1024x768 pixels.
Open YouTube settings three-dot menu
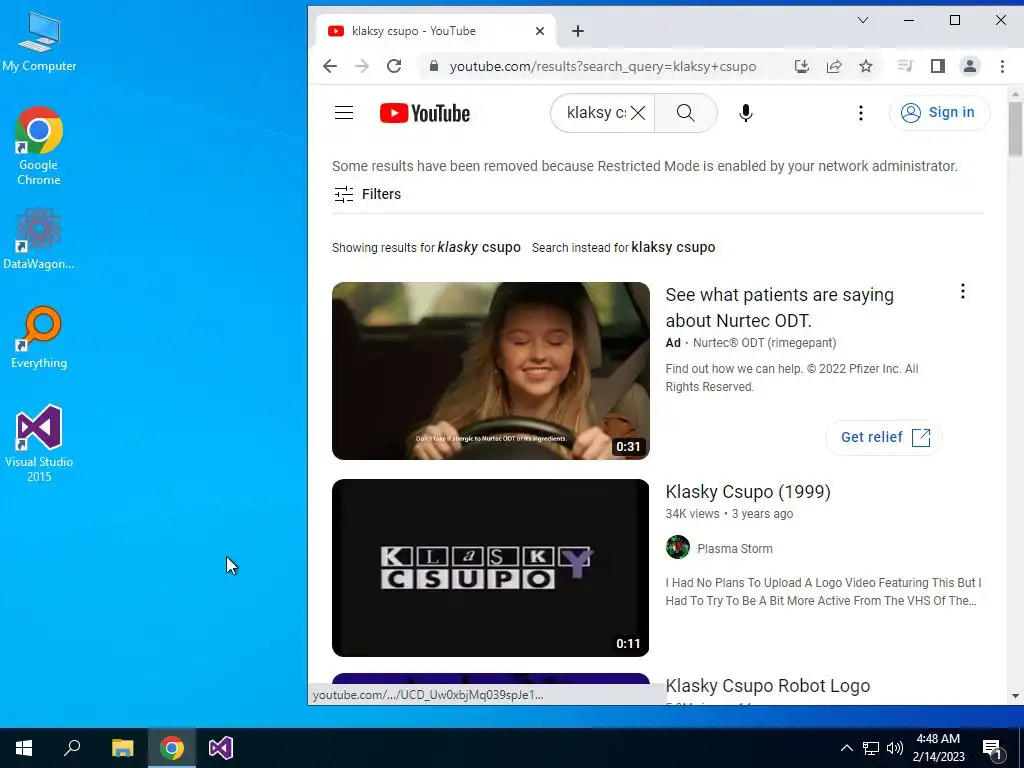click(861, 113)
